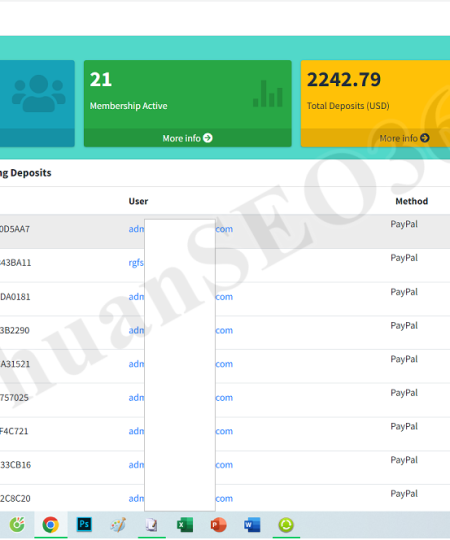Select transaction ID 43BA11

pos(15,263)
